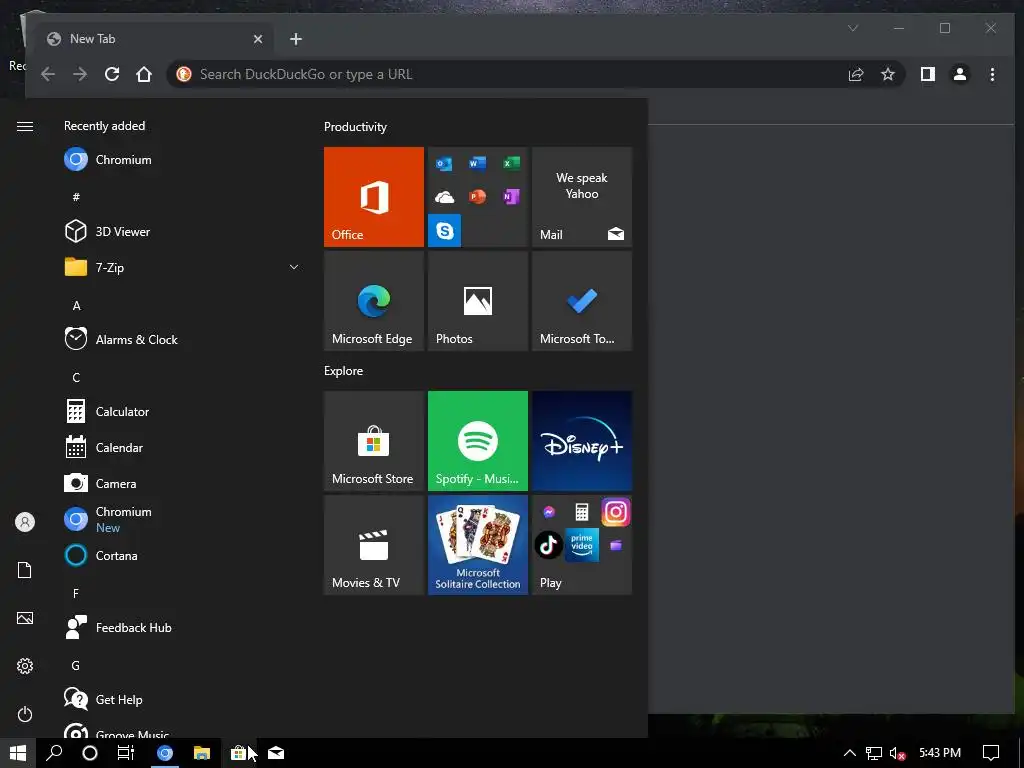Viewport: 1024px width, 768px height.
Task: Click the letter C section header
Action: coord(76,377)
